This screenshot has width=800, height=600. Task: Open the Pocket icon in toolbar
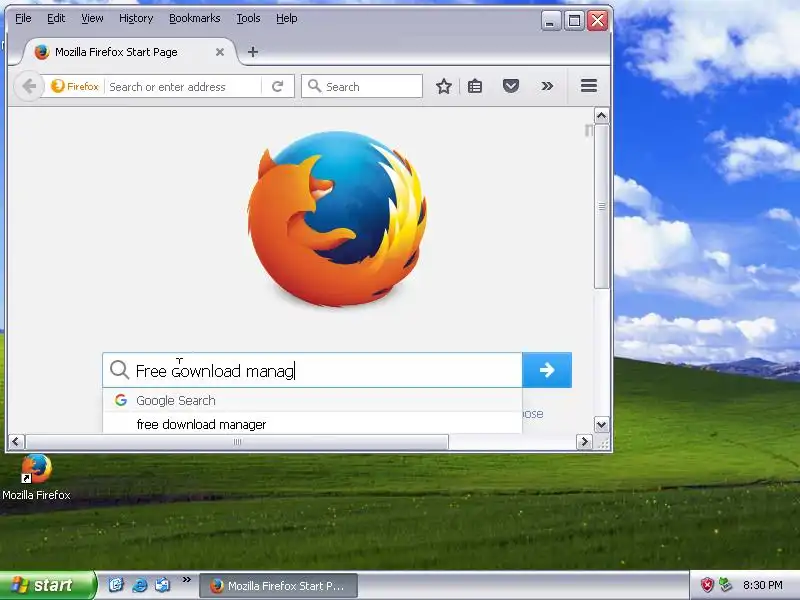click(511, 86)
